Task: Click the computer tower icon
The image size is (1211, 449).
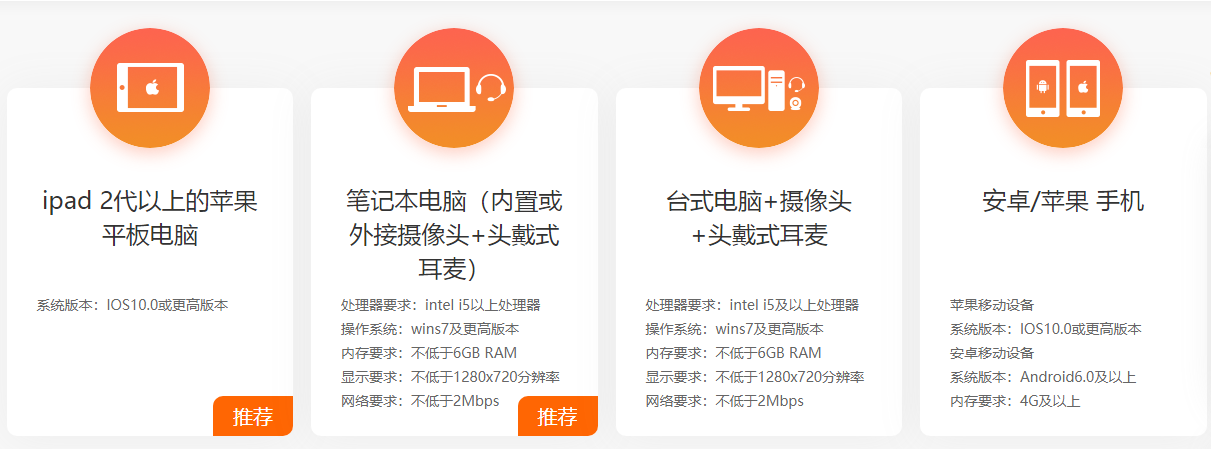Action: click(x=777, y=88)
